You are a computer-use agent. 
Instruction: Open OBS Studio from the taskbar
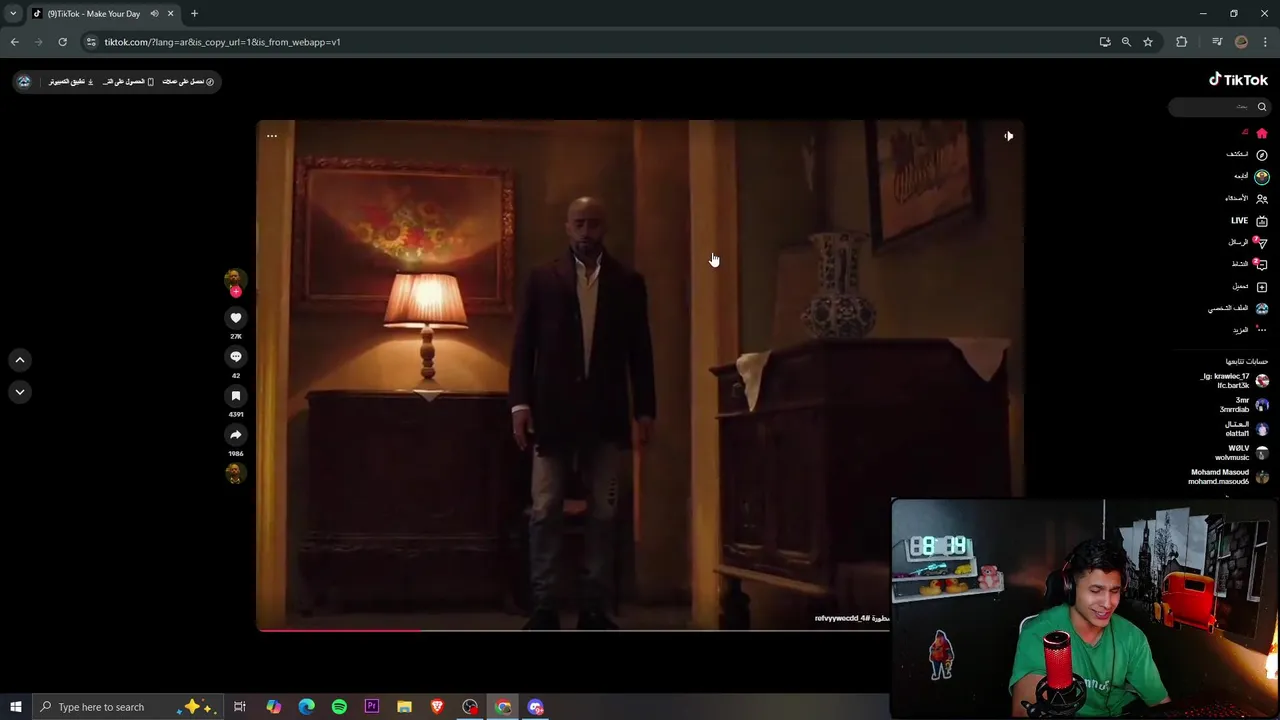(470, 707)
